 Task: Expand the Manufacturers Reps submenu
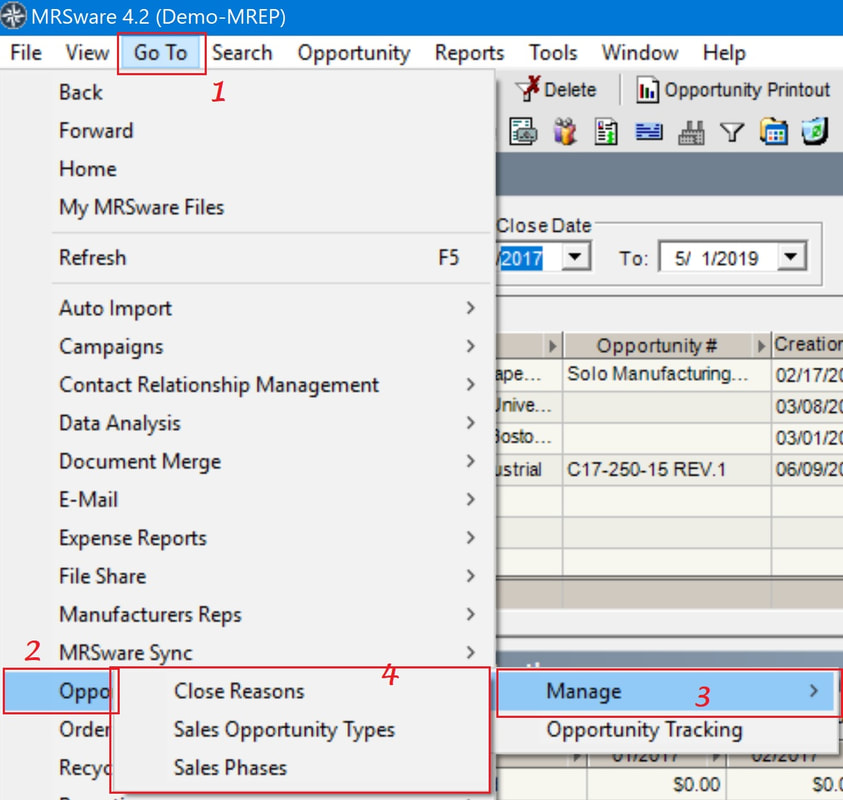[x=247, y=614]
